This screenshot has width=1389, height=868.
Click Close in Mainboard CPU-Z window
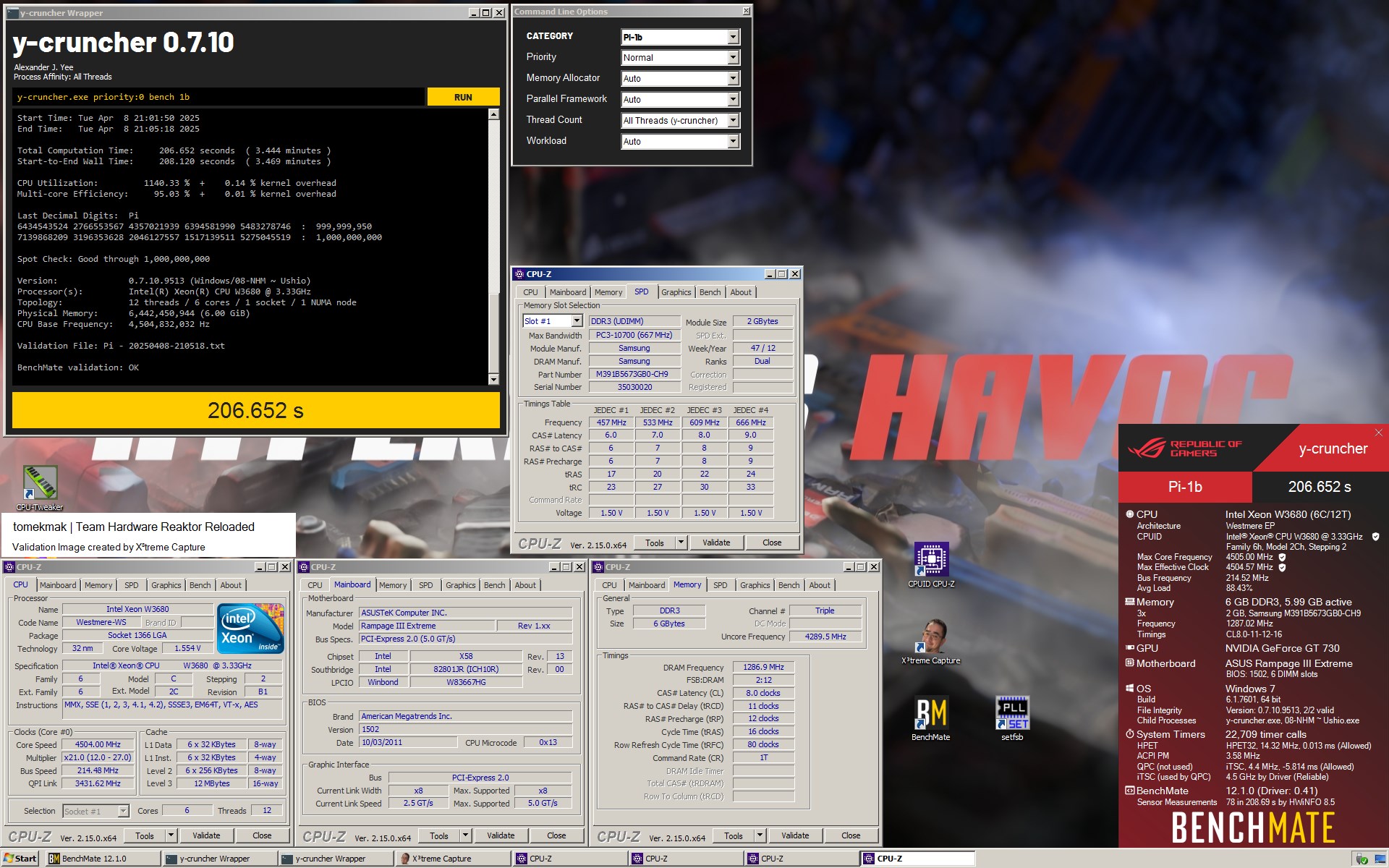[556, 835]
